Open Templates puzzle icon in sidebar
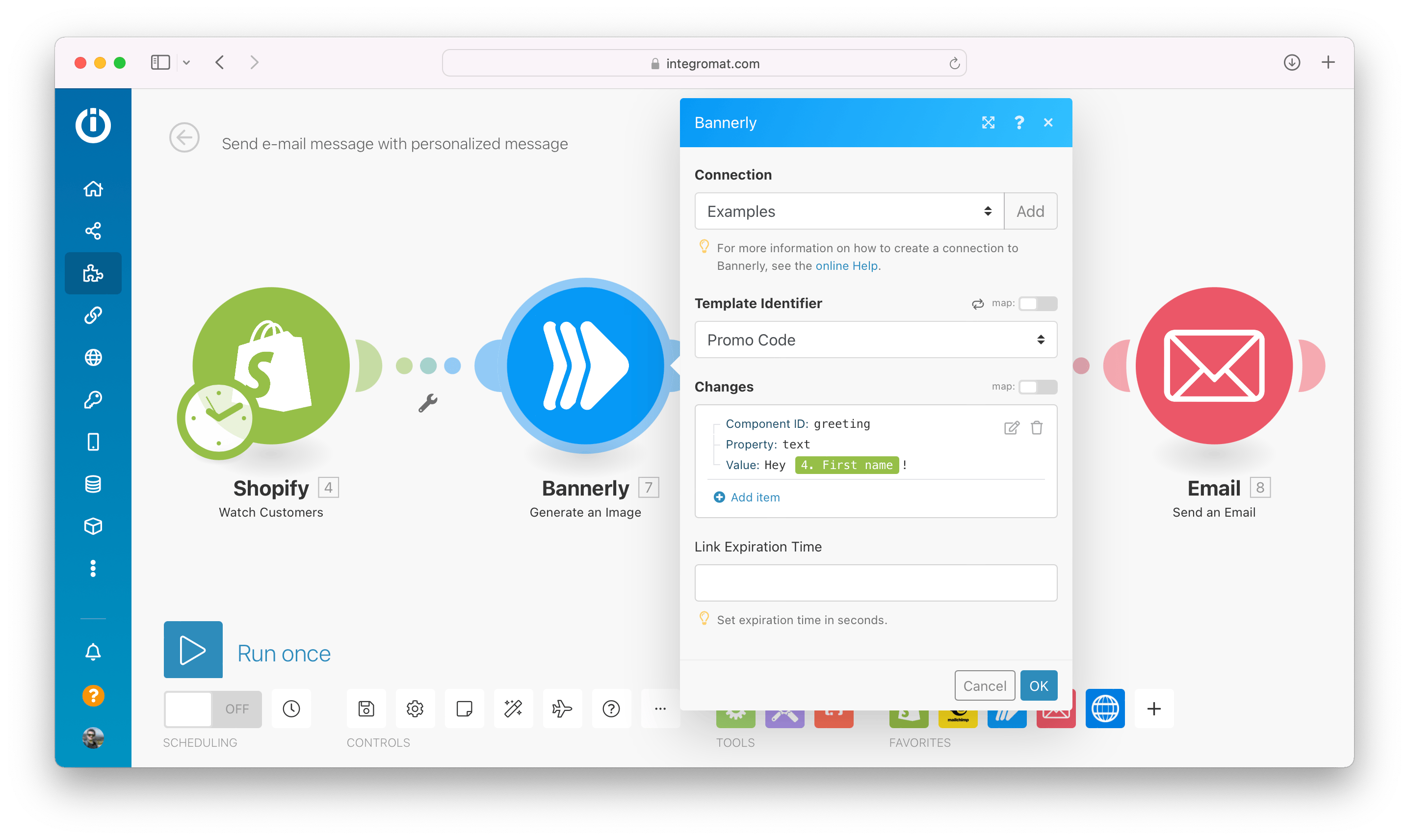 [93, 273]
